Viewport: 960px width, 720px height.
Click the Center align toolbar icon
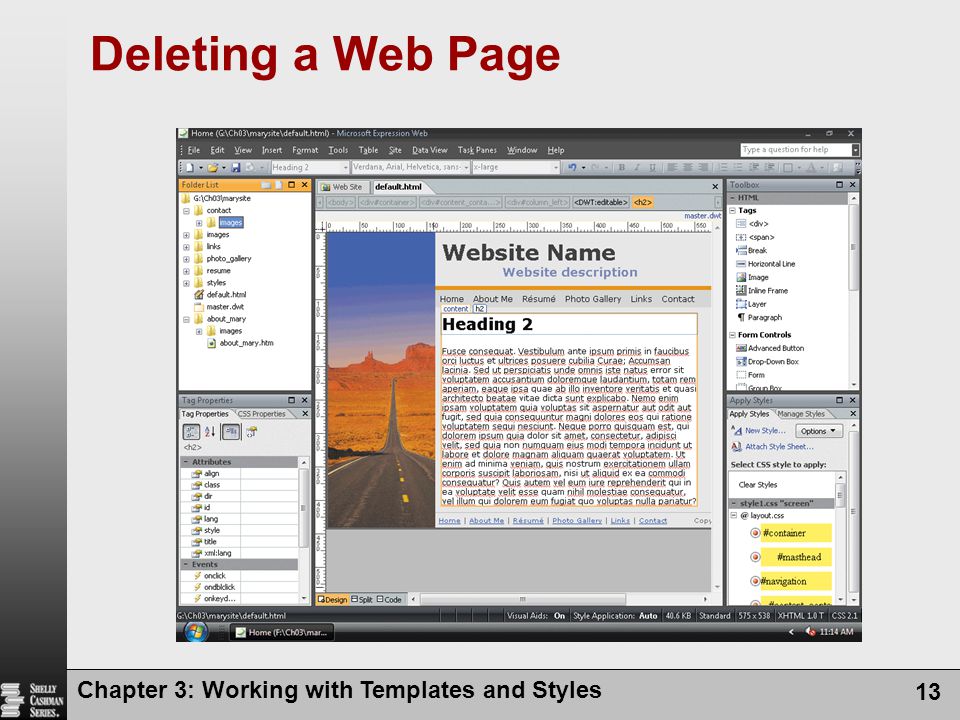[x=687, y=167]
